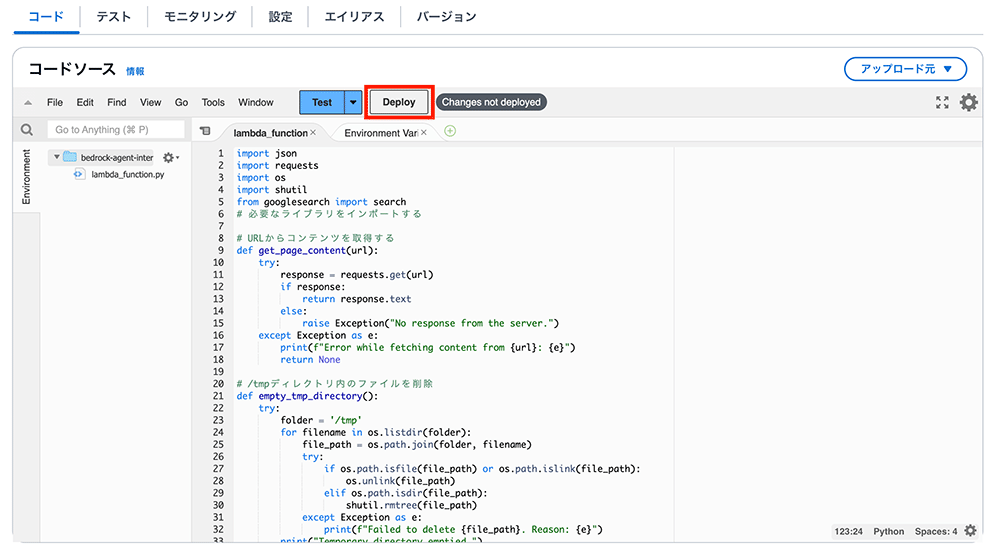Close the Environment Var editor tab

pos(423,133)
